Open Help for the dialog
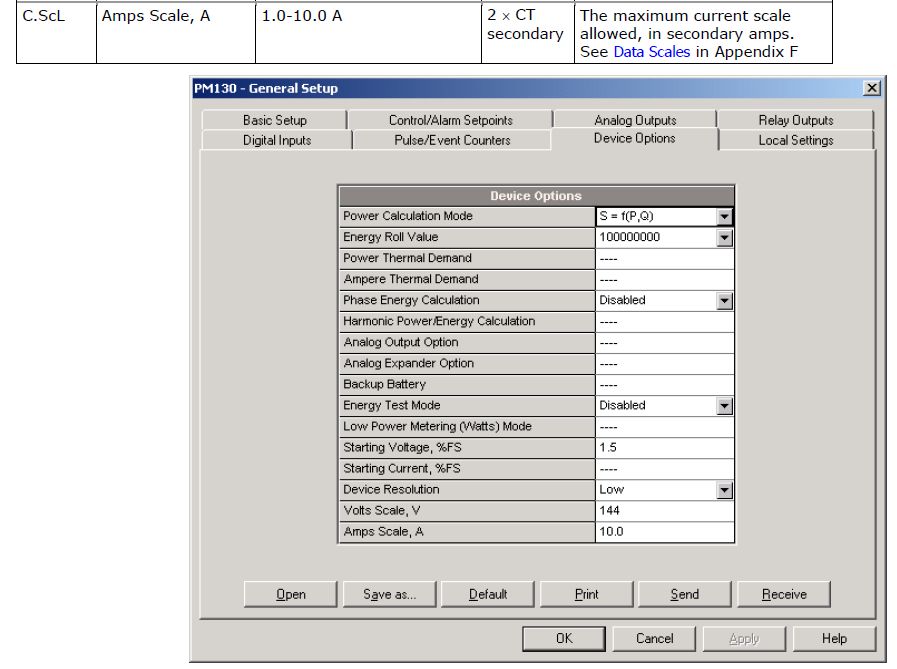Image resolution: width=897 pixels, height=669 pixels. pos(835,638)
